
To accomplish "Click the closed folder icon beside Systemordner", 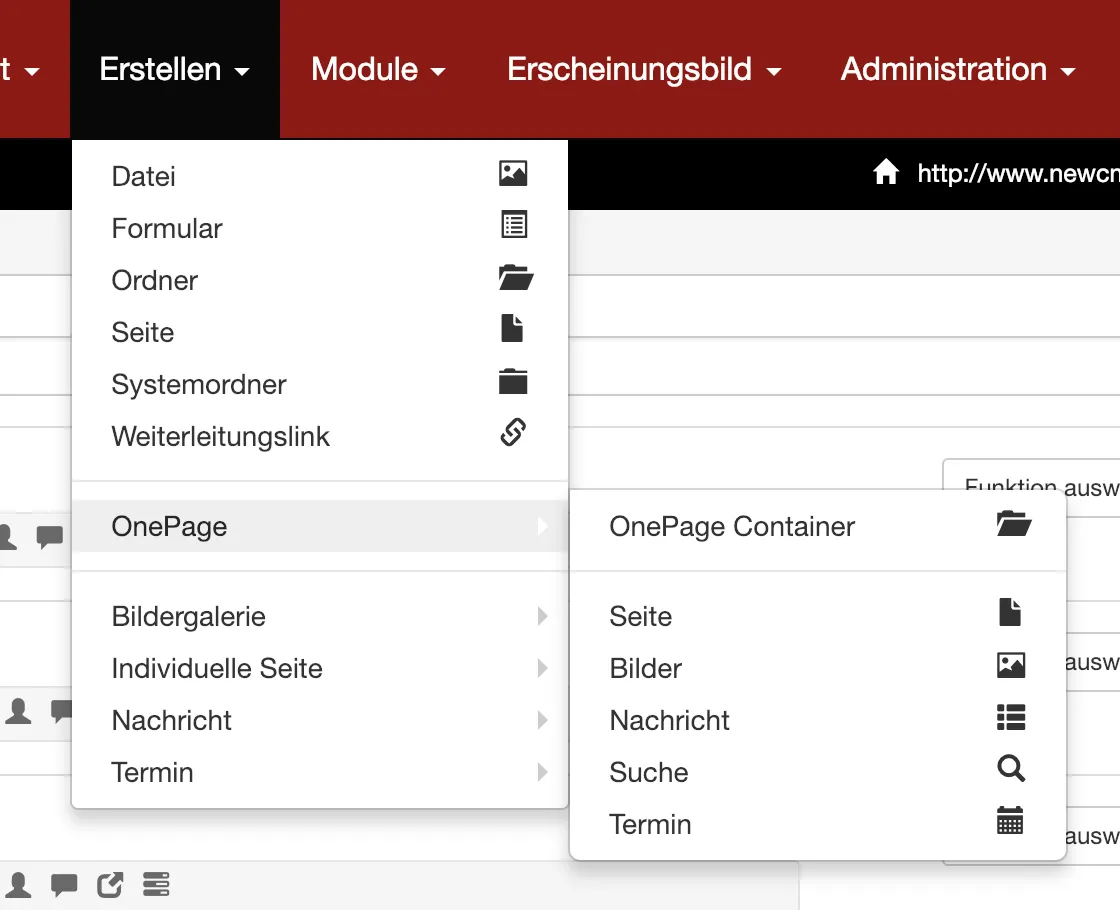I will tap(513, 381).
